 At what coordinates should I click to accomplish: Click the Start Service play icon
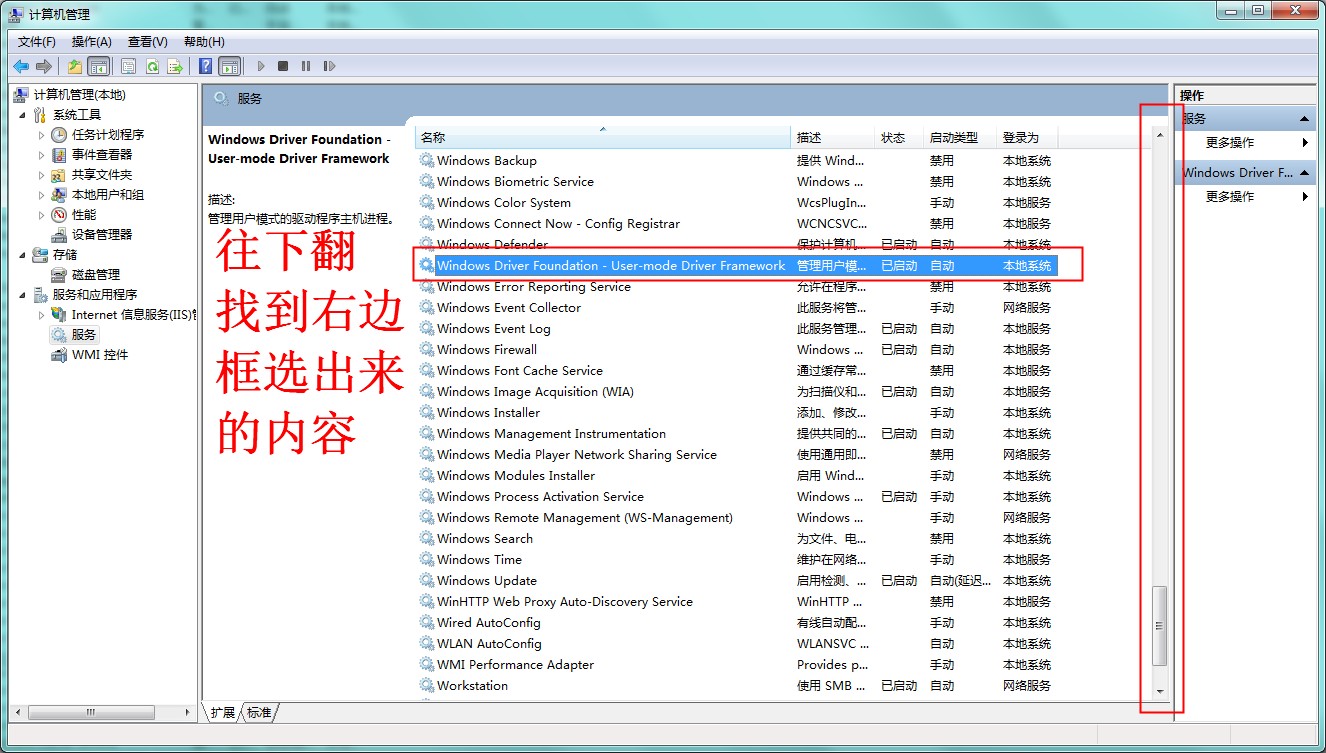tap(261, 66)
